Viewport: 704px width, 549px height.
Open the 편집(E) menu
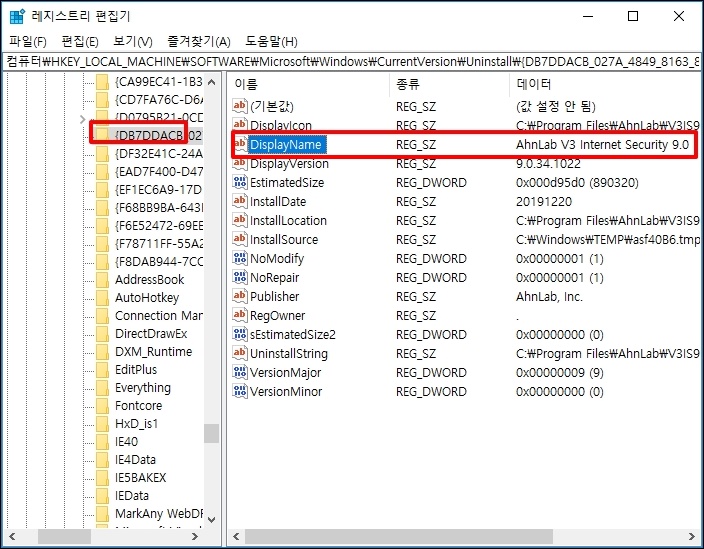coord(80,42)
